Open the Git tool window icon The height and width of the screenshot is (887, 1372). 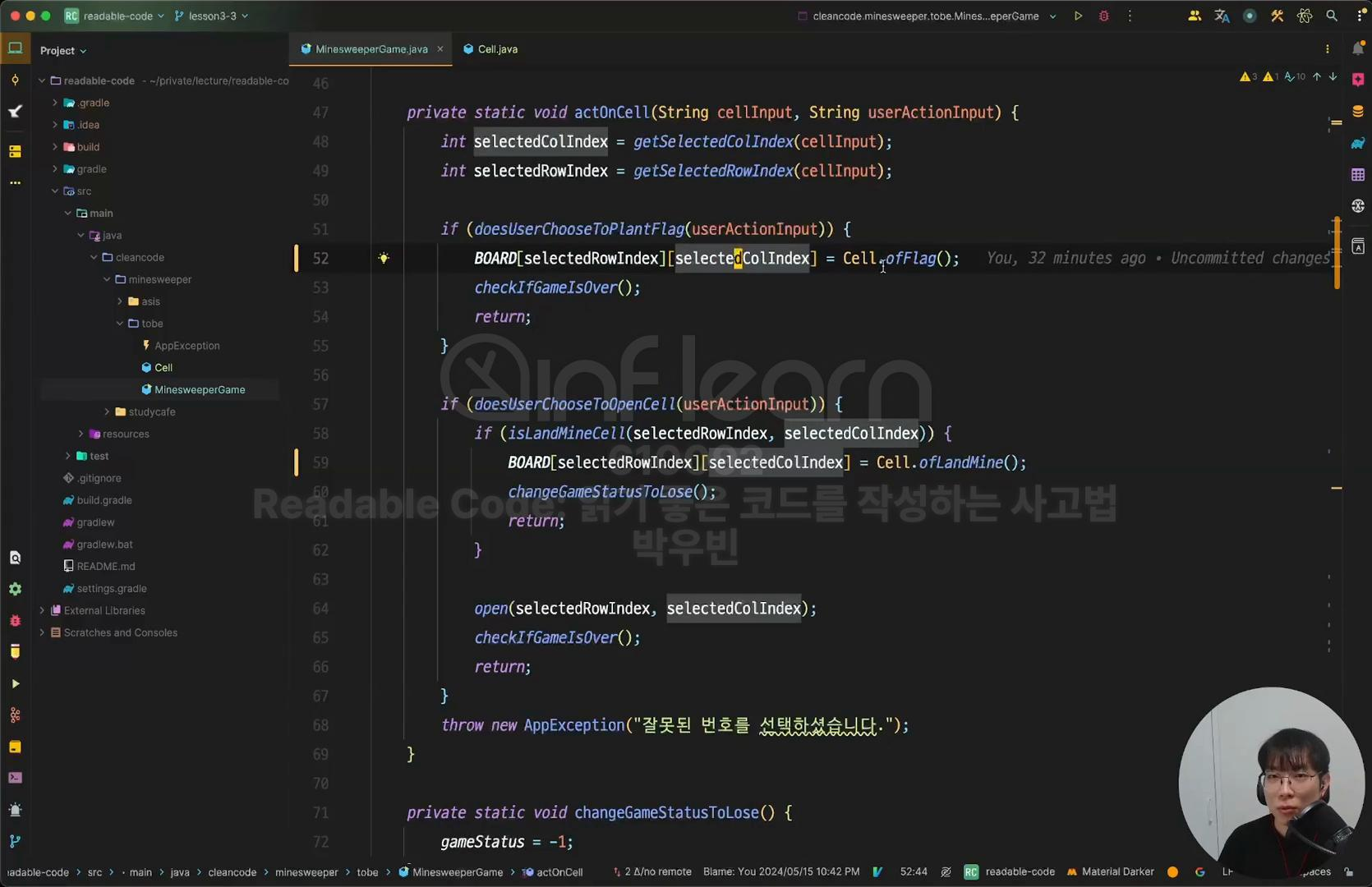click(x=15, y=841)
